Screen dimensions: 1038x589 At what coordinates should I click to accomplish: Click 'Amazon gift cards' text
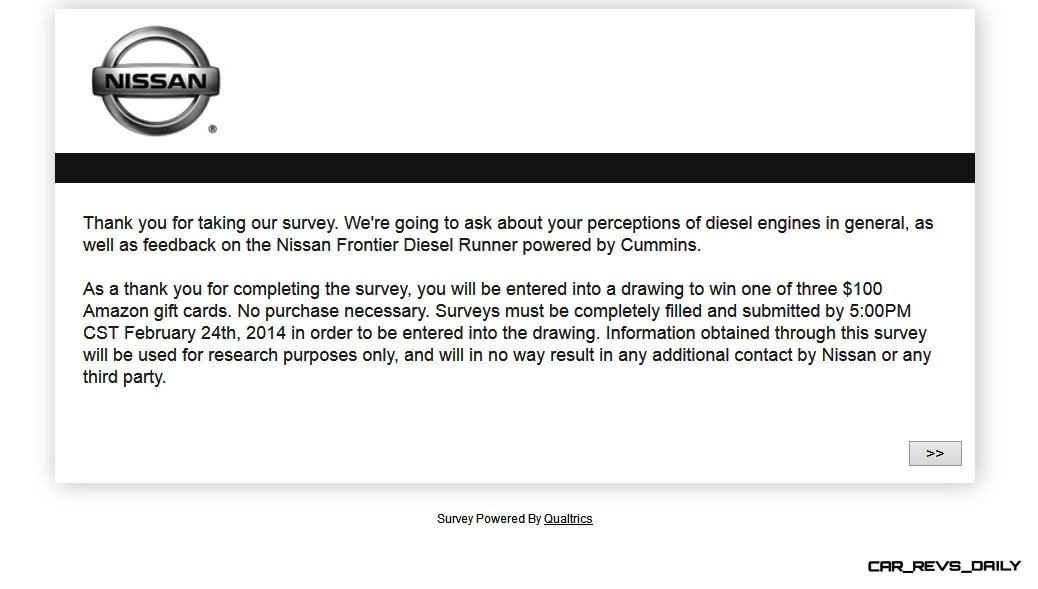[x=157, y=311]
